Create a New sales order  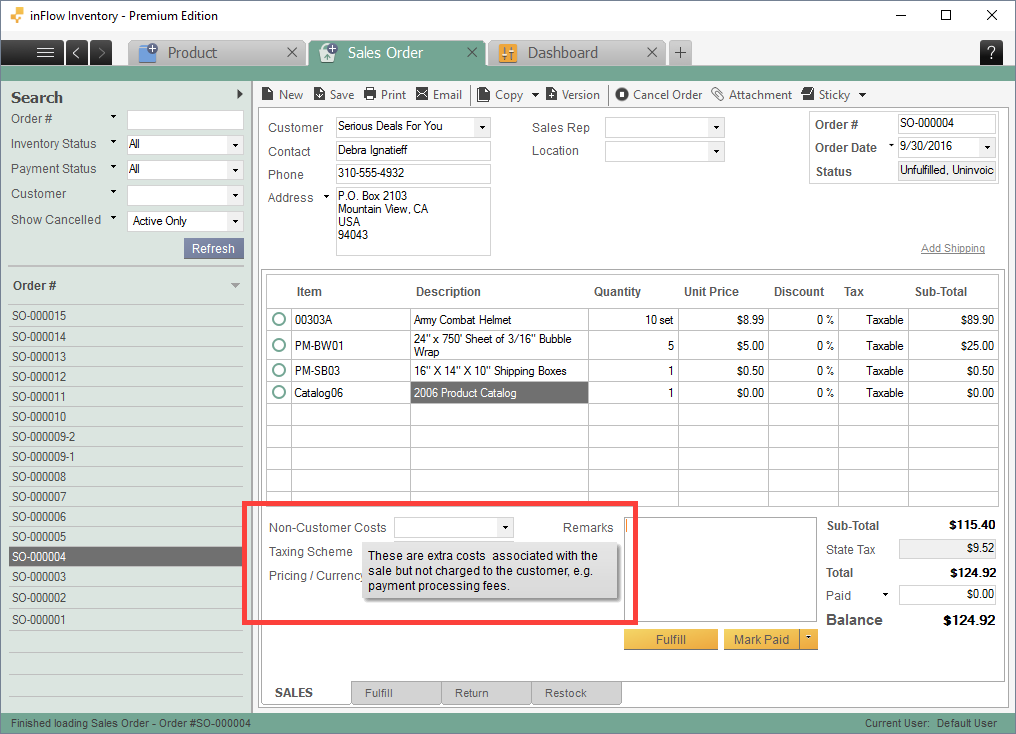tap(282, 94)
